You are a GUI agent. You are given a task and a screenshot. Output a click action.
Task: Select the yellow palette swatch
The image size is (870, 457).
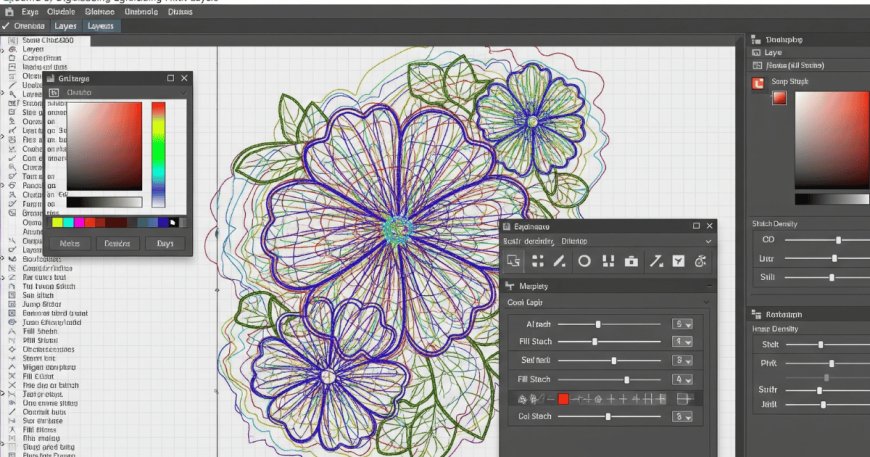(57, 223)
